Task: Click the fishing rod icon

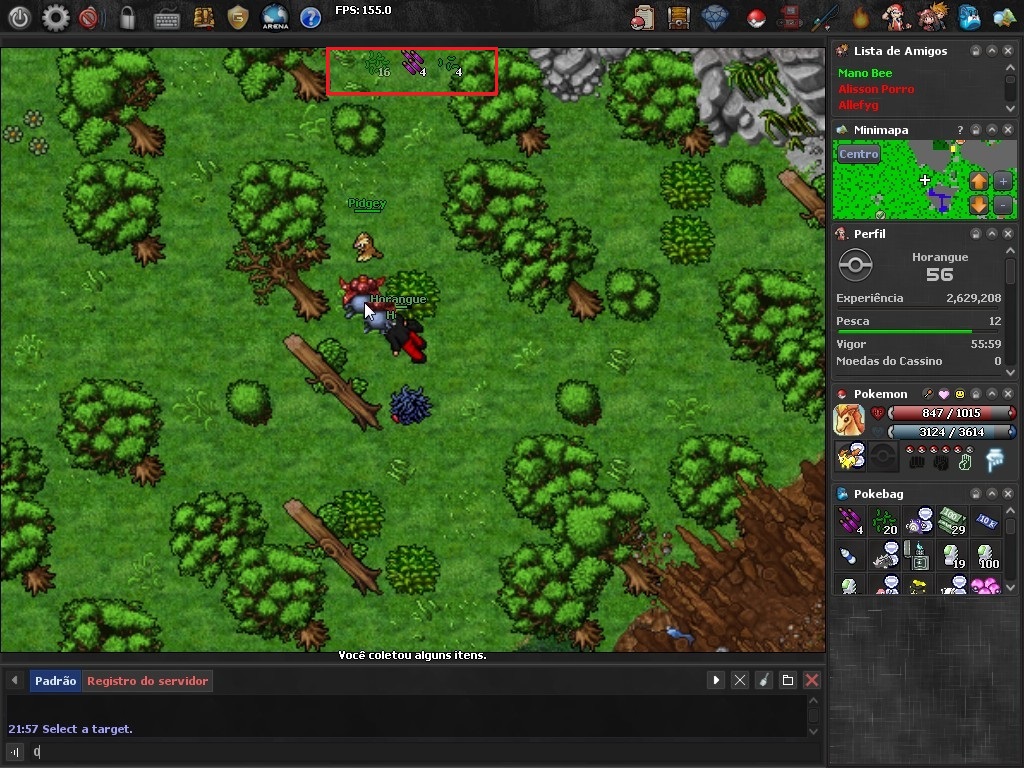Action: tap(823, 17)
